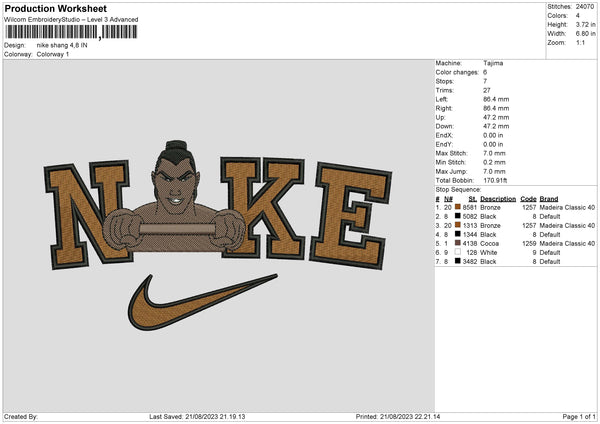Click the character face in the design
Image resolution: width=600 pixels, height=424 pixels.
[x=174, y=188]
